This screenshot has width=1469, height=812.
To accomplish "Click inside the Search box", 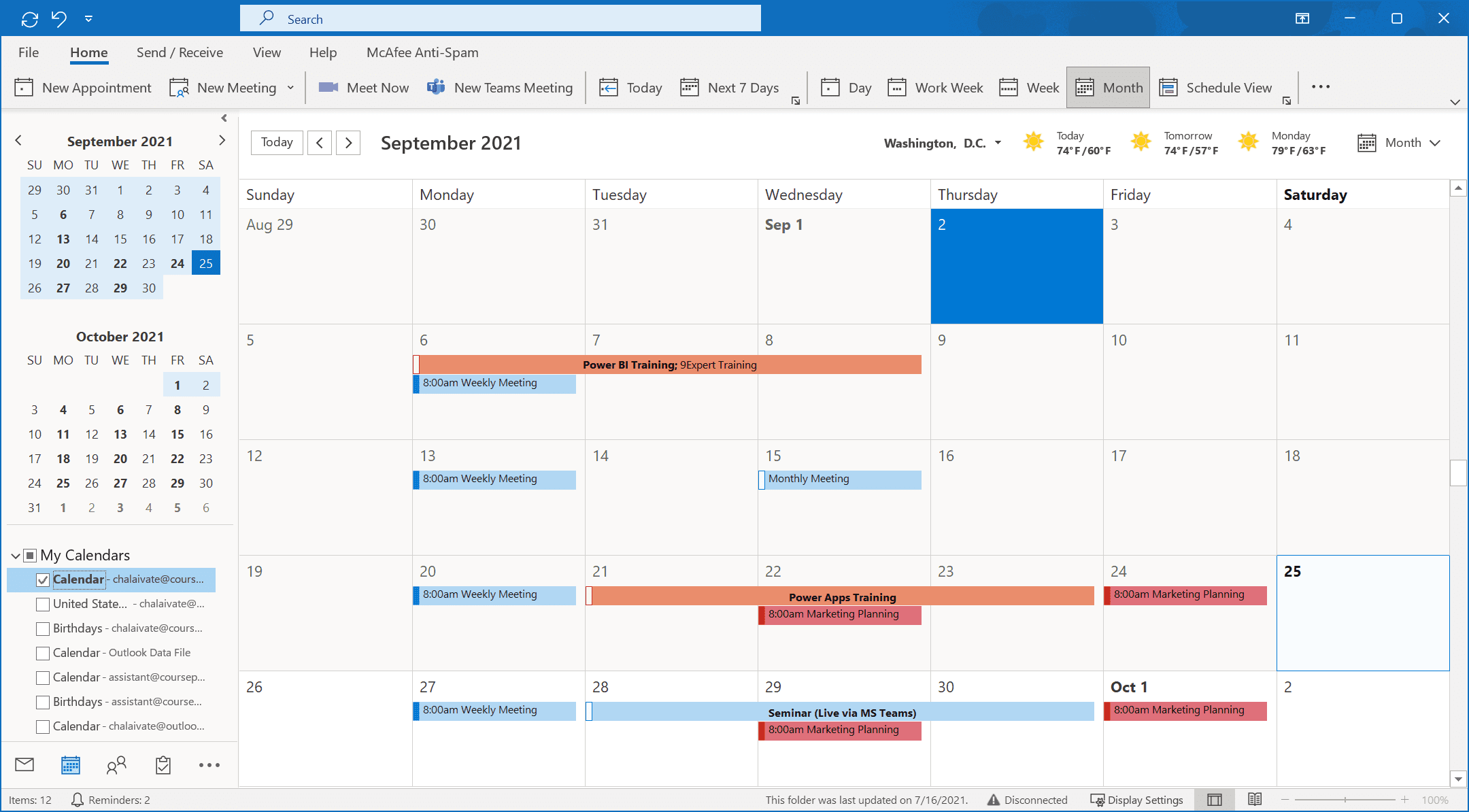I will [x=501, y=18].
